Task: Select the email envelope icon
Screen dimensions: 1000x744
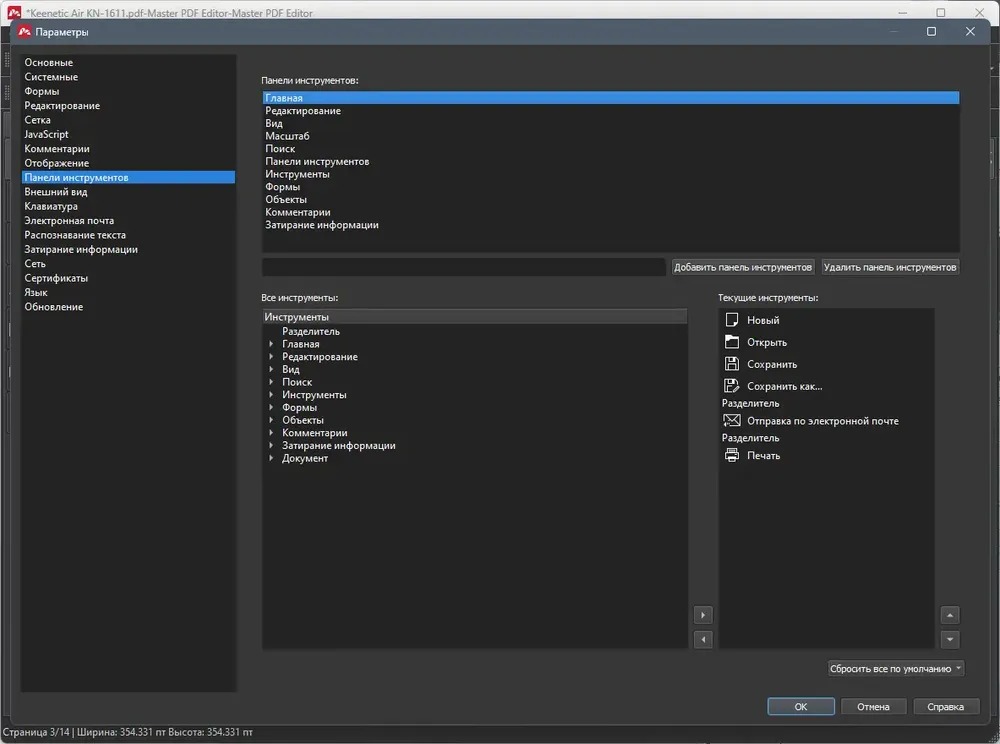Action: tap(732, 420)
